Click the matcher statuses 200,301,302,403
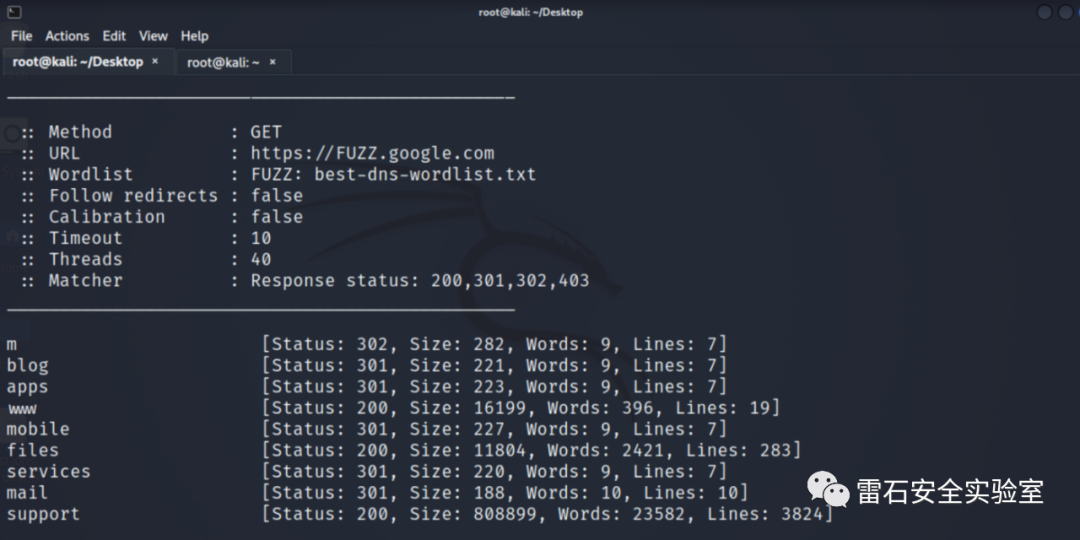 [x=510, y=281]
